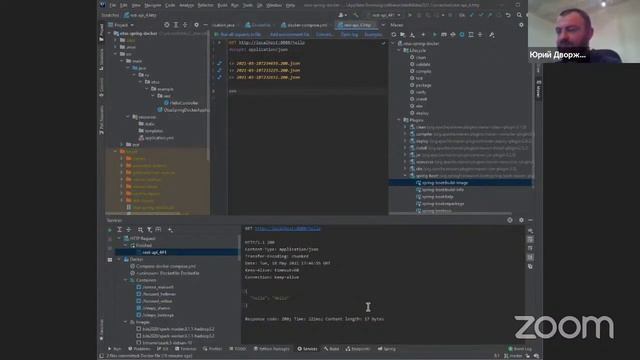Click Expand All icon in Project panel
The height and width of the screenshot is (360, 640).
176,25
